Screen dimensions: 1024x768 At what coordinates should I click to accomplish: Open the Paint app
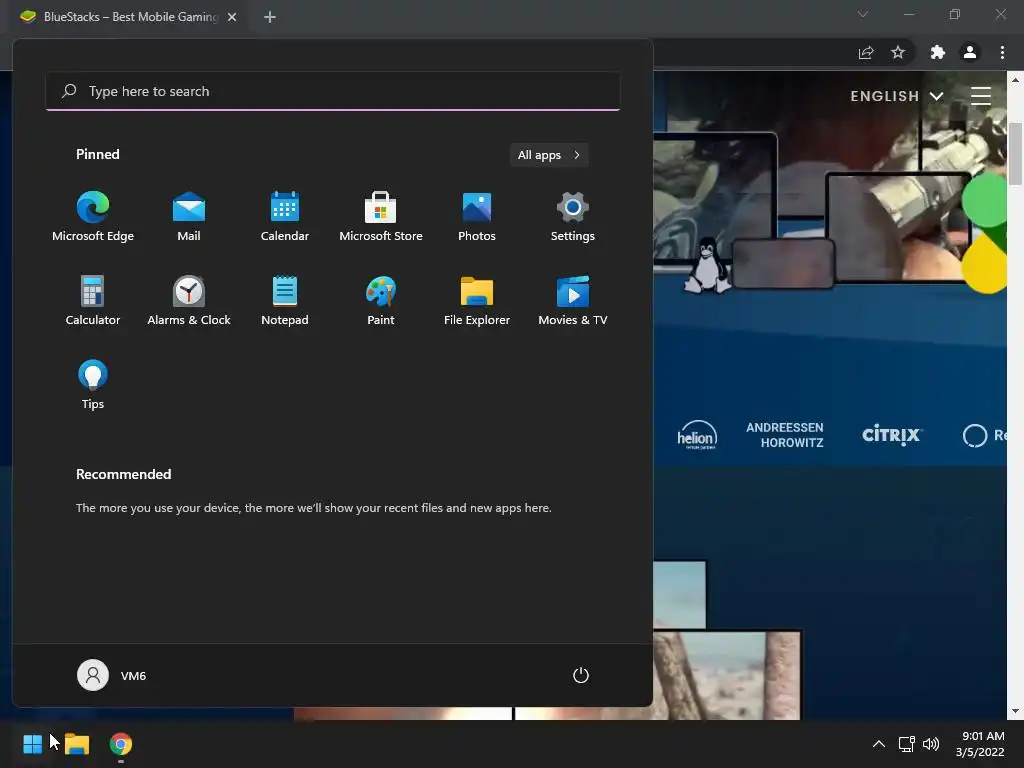point(381,300)
